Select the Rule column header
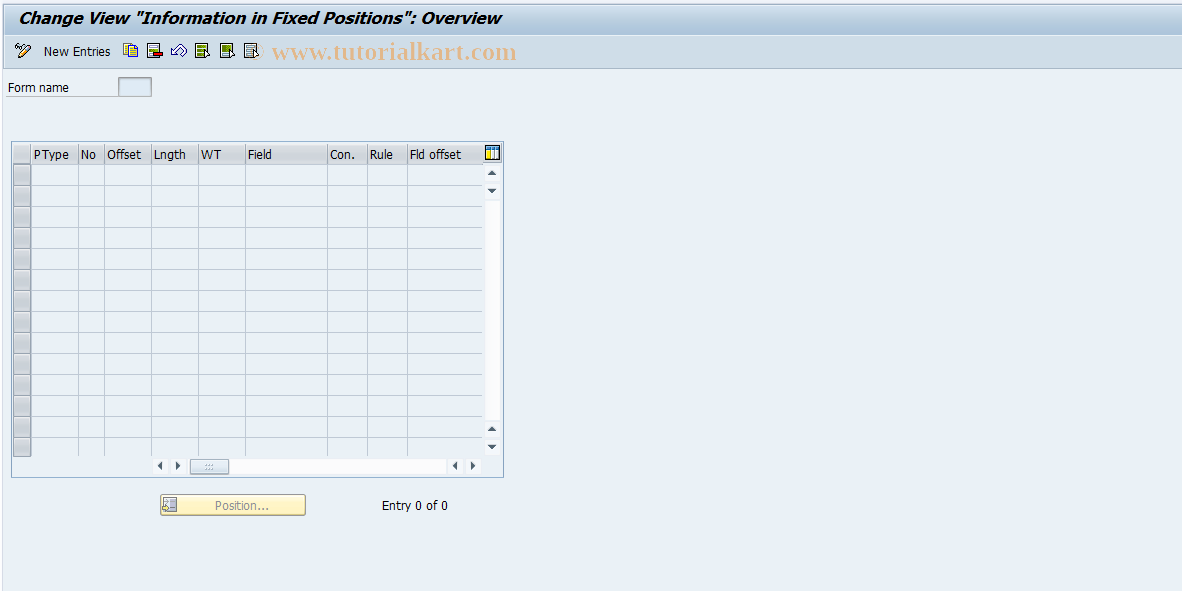 (x=387, y=155)
